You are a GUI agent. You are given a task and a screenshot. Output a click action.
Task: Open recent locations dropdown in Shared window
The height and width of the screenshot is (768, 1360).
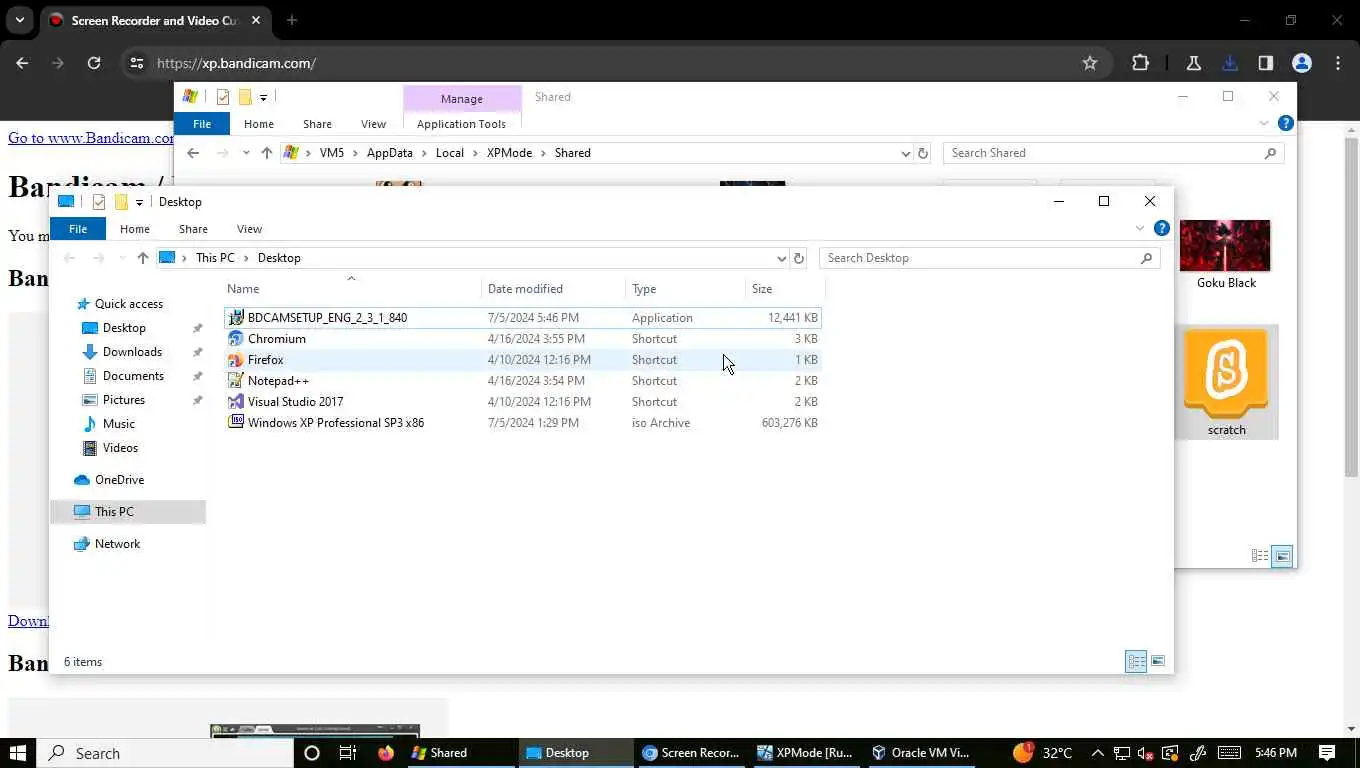click(x=246, y=153)
